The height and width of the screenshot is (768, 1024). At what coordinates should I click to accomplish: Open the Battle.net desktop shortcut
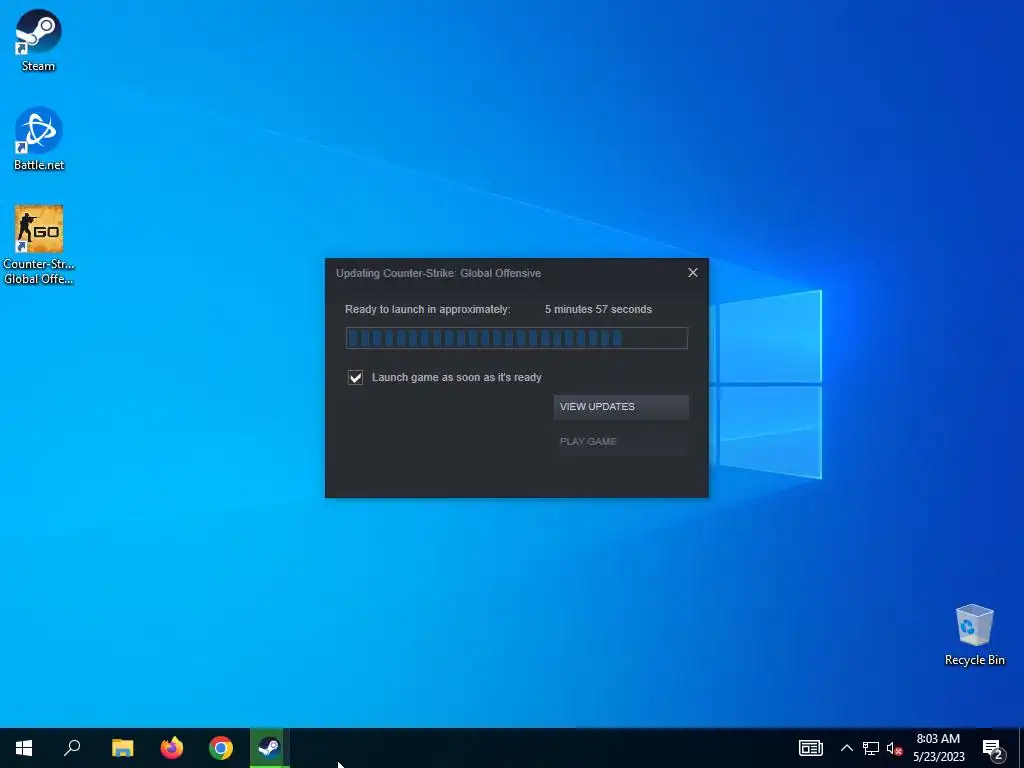pyautogui.click(x=39, y=138)
